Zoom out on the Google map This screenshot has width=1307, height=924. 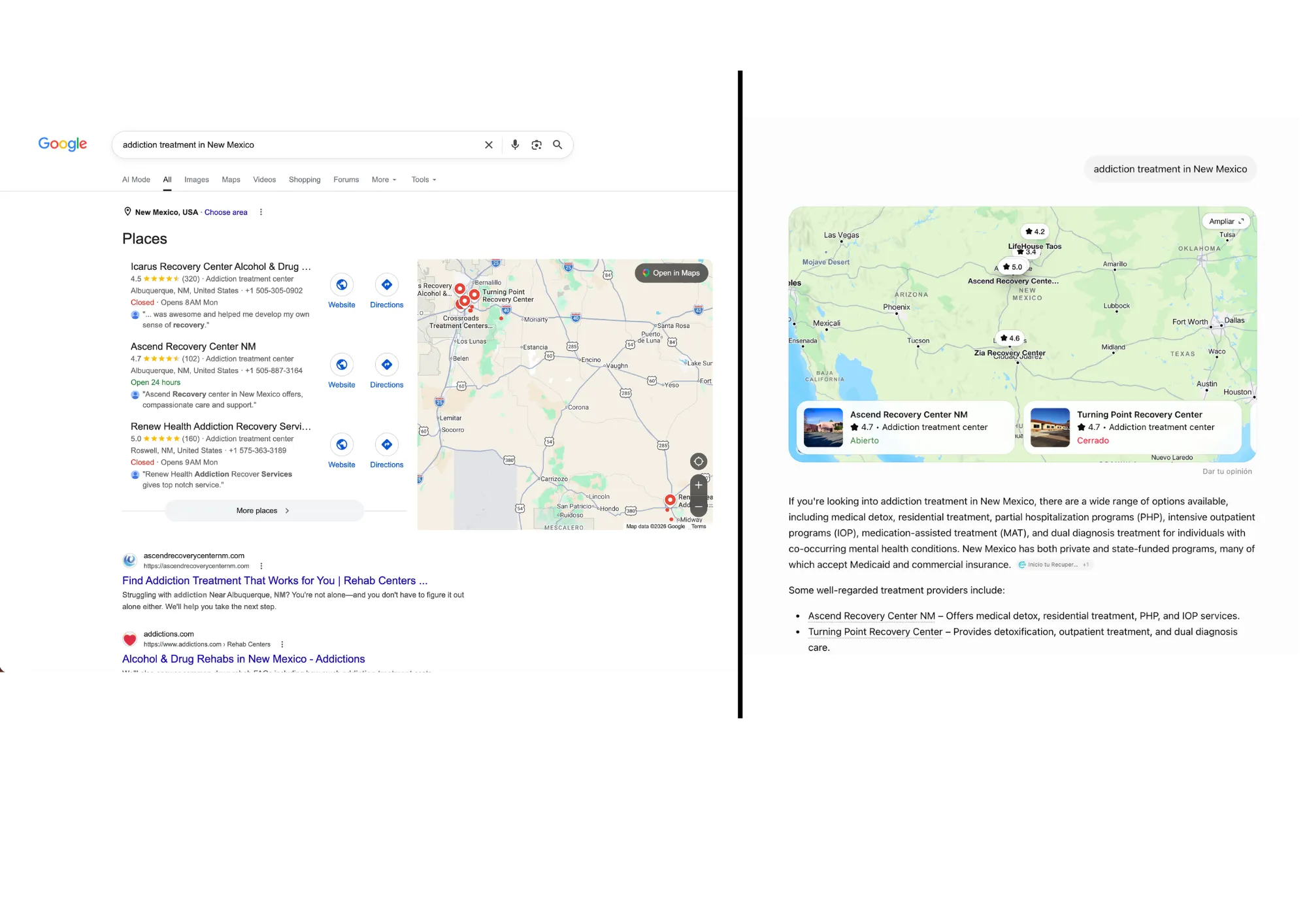[699, 506]
